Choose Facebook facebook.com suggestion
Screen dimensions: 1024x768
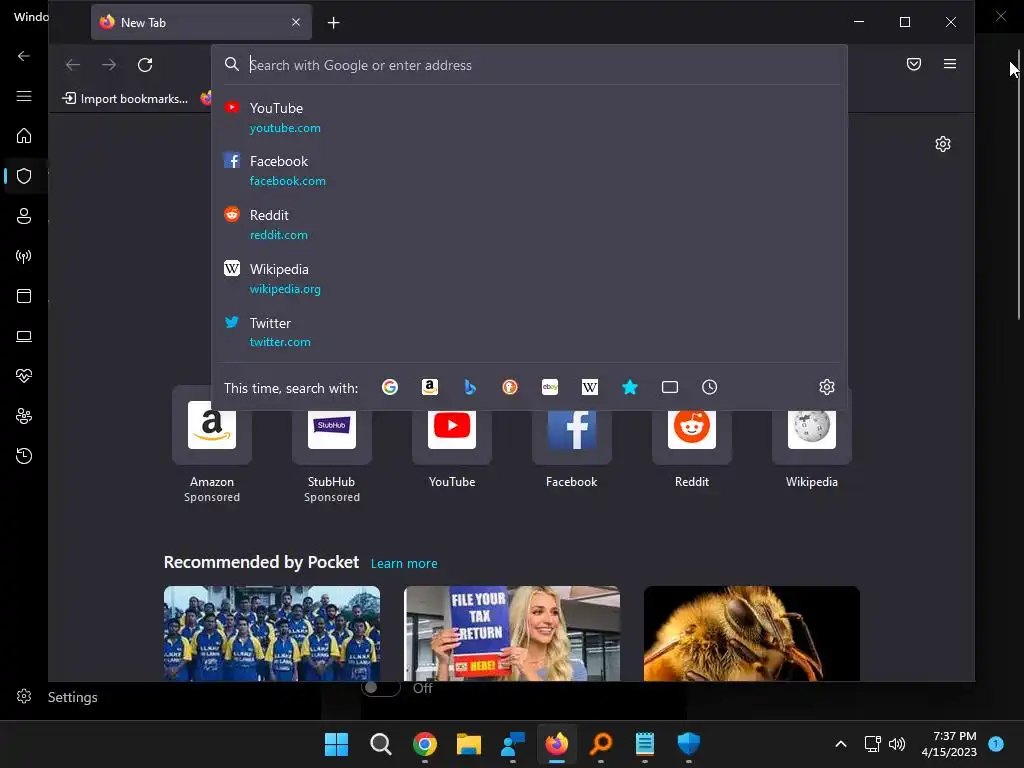530,170
